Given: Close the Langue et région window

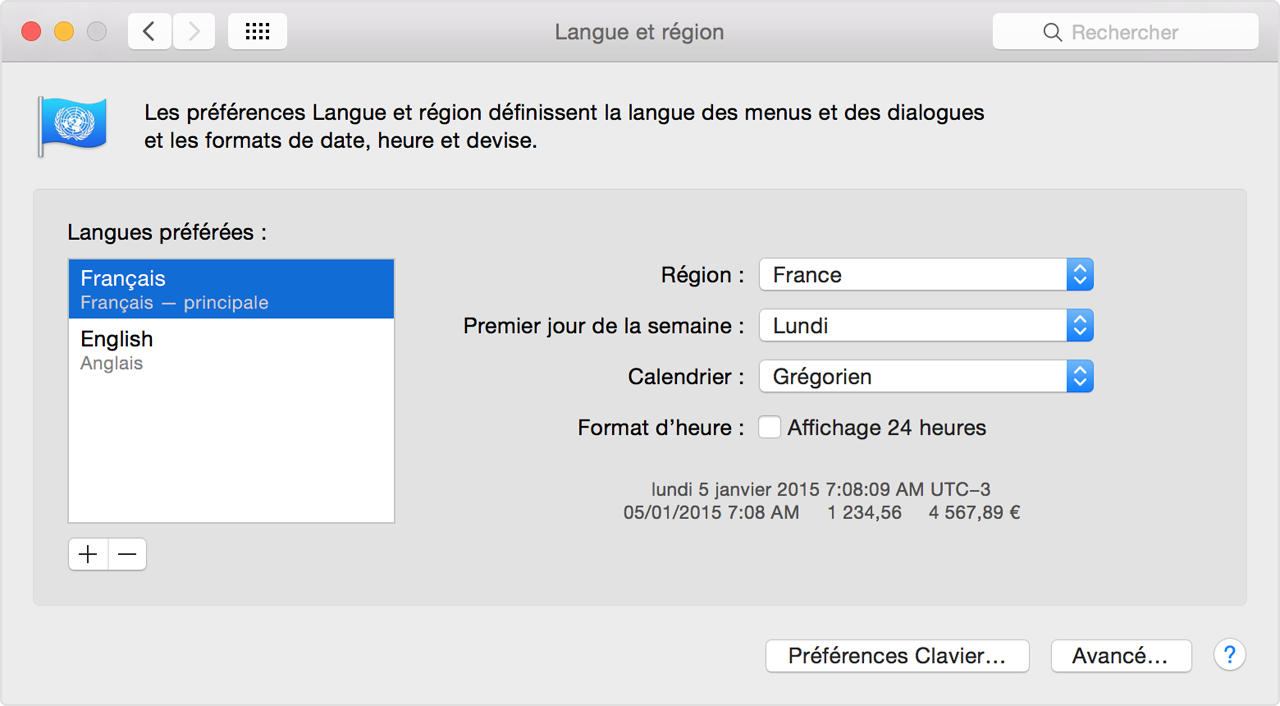Looking at the screenshot, I should (31, 32).
